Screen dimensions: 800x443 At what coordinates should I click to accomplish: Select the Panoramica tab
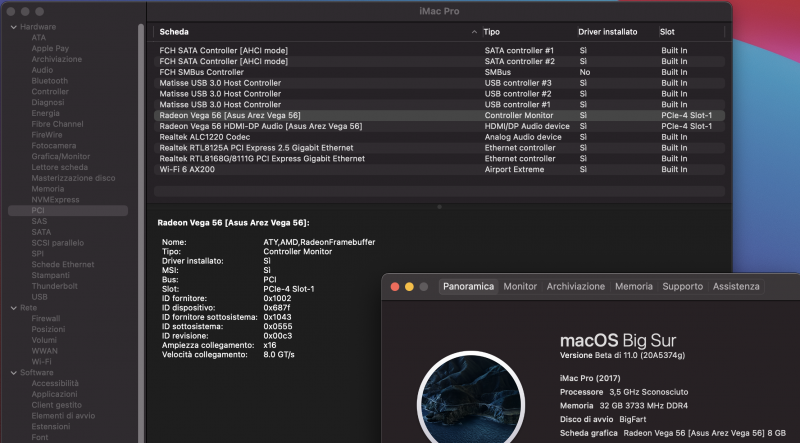468,286
